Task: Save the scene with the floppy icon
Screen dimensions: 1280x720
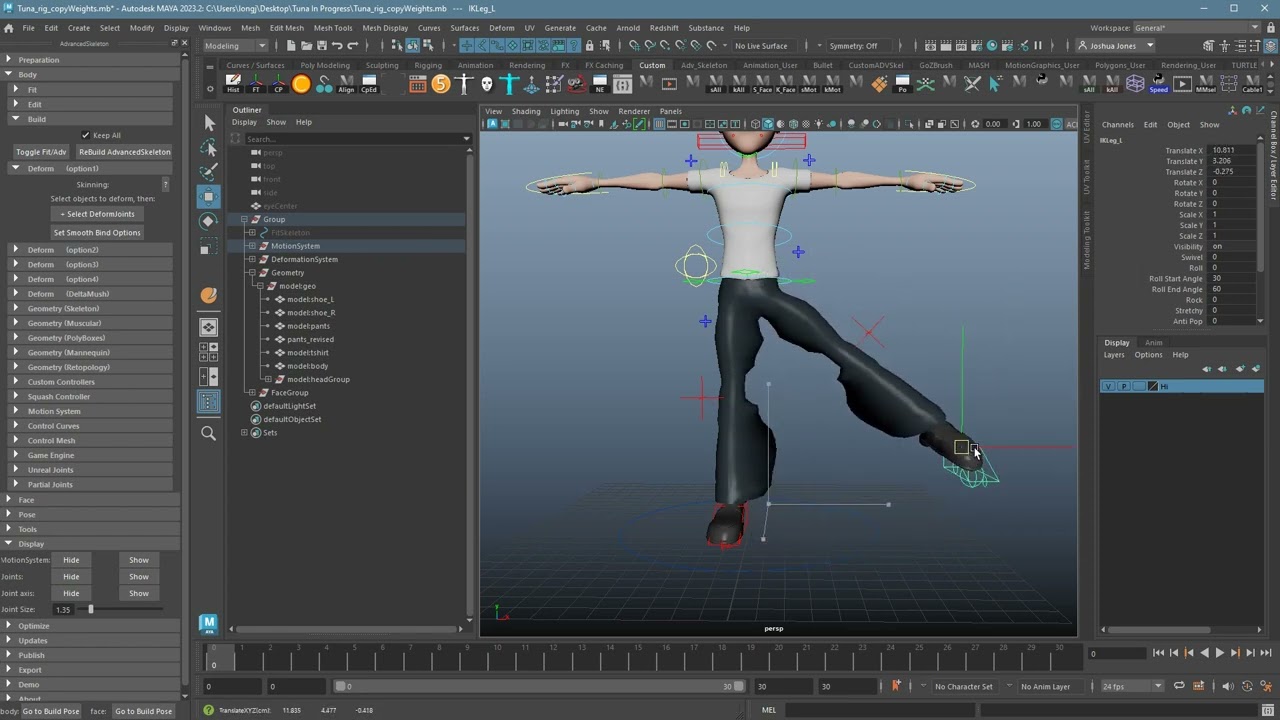Action: [x=320, y=46]
